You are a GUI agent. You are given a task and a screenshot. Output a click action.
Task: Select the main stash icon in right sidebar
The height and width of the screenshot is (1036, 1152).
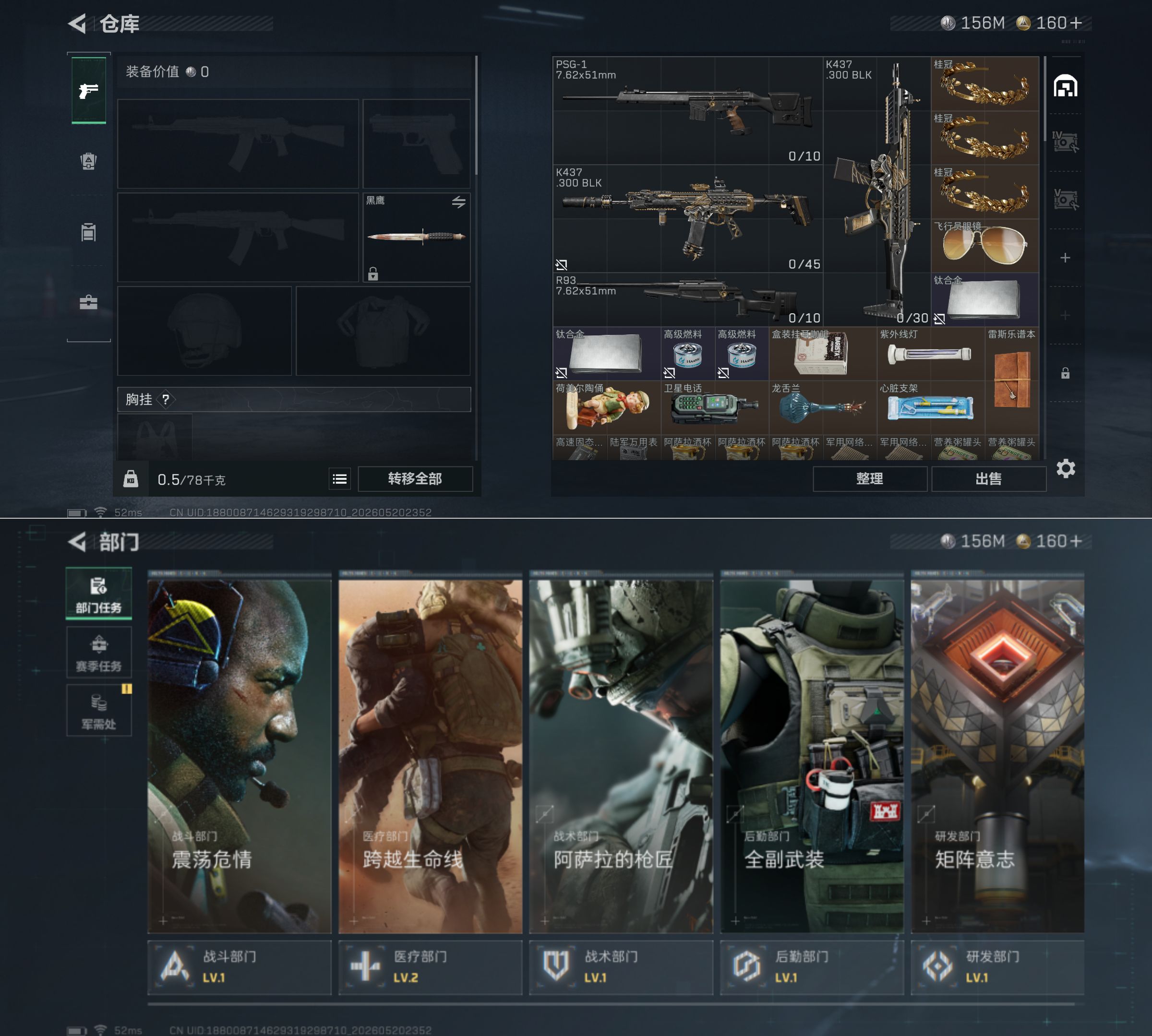tap(1065, 86)
